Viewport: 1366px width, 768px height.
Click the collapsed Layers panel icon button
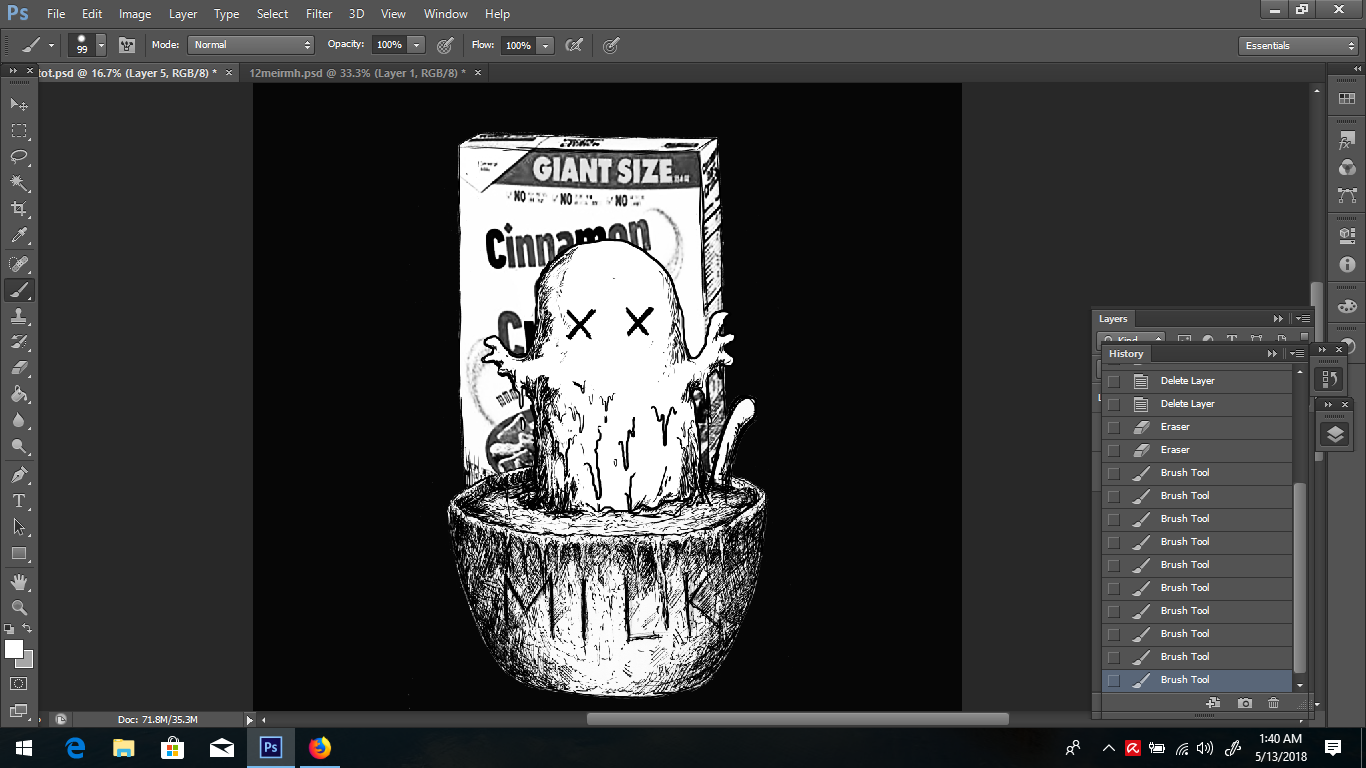click(1335, 434)
